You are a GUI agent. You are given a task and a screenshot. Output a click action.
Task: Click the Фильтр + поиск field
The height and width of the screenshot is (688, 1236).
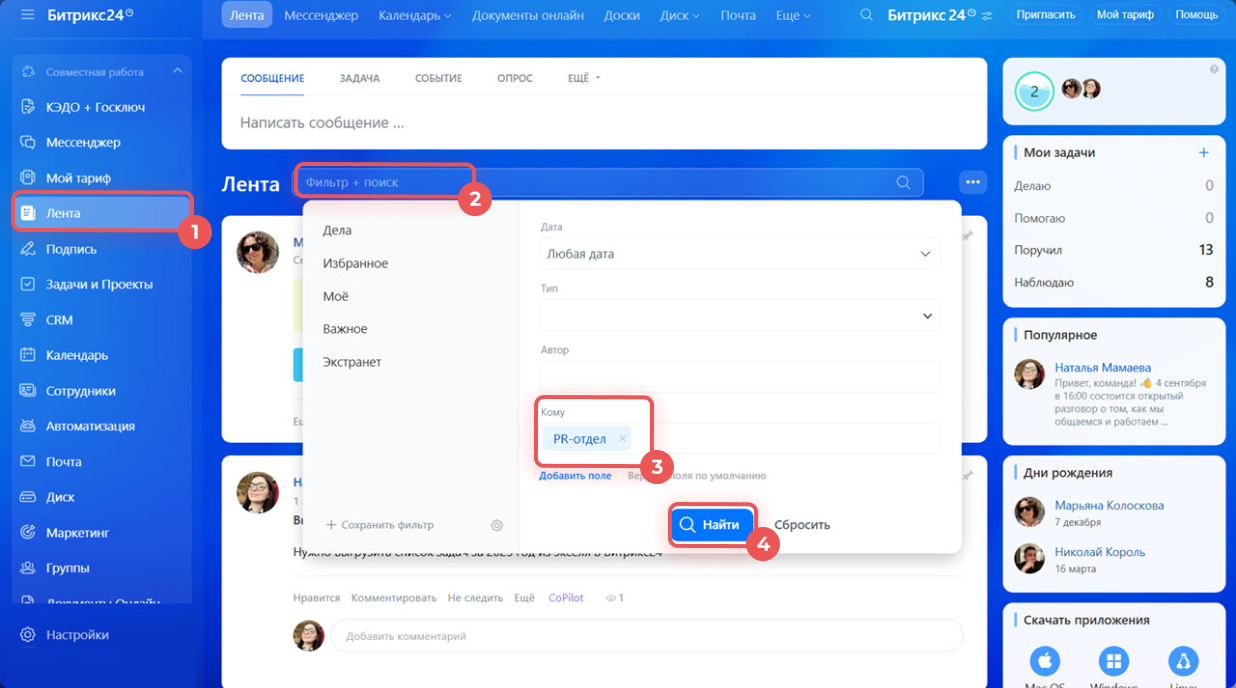(609, 182)
